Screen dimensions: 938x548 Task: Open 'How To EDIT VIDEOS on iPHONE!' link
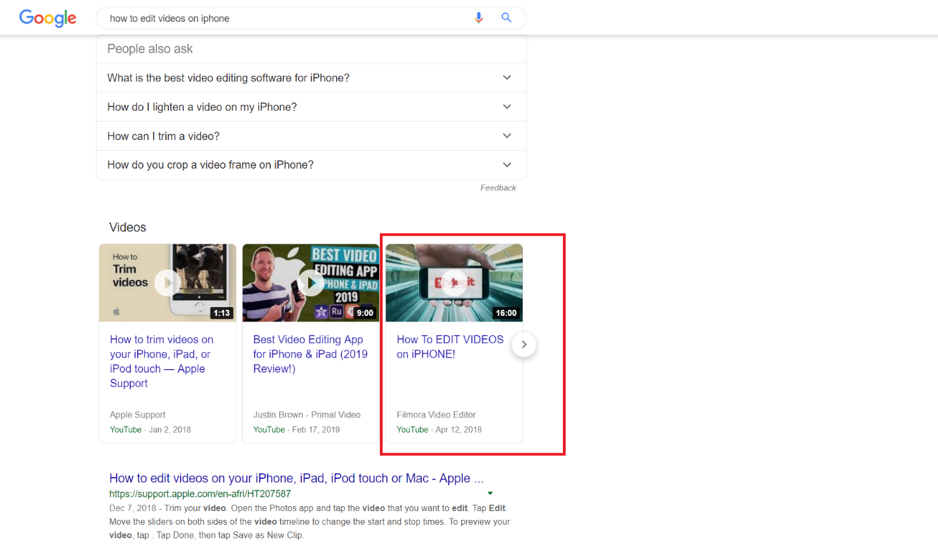click(x=450, y=346)
